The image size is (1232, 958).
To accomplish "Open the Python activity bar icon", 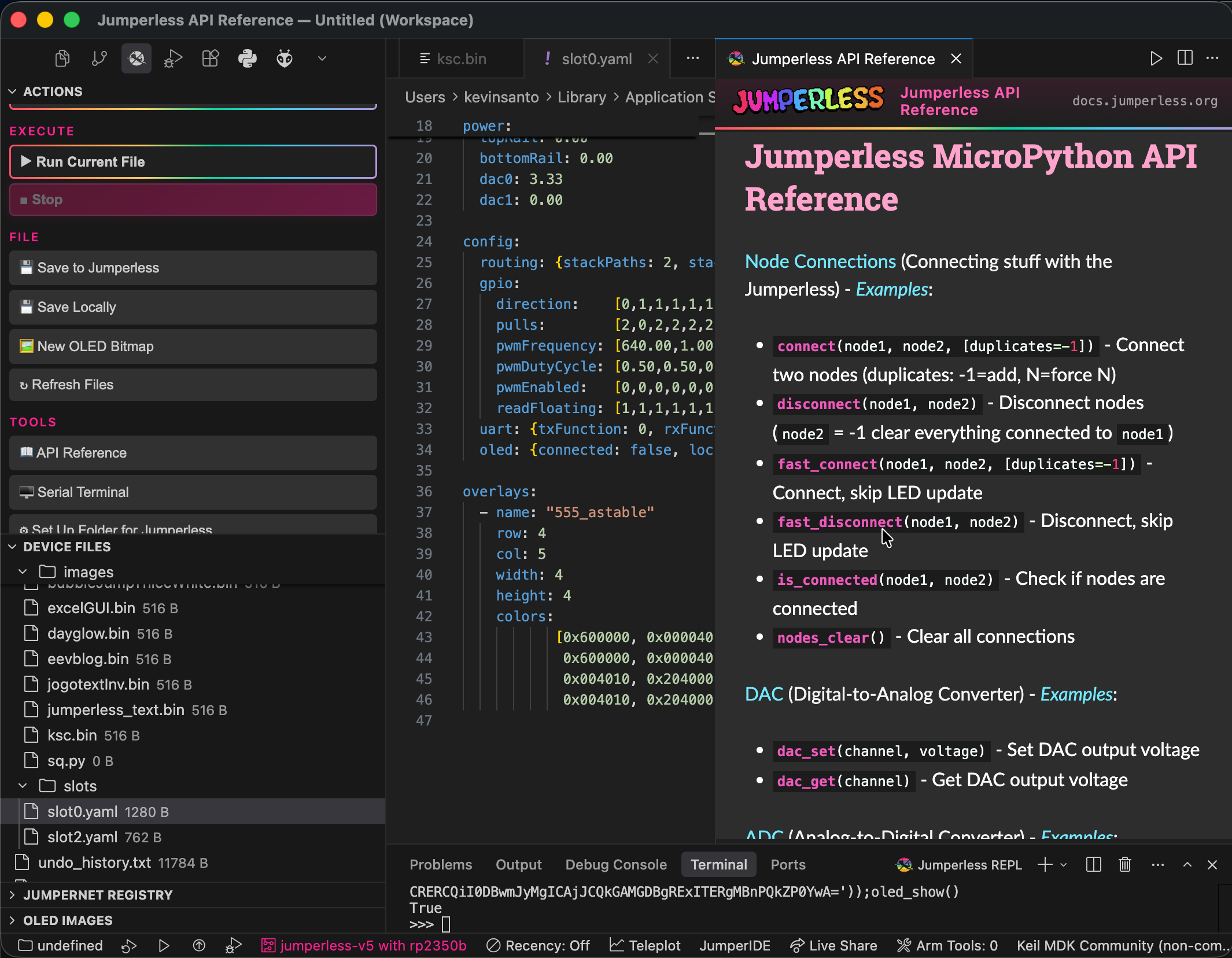I will click(248, 58).
